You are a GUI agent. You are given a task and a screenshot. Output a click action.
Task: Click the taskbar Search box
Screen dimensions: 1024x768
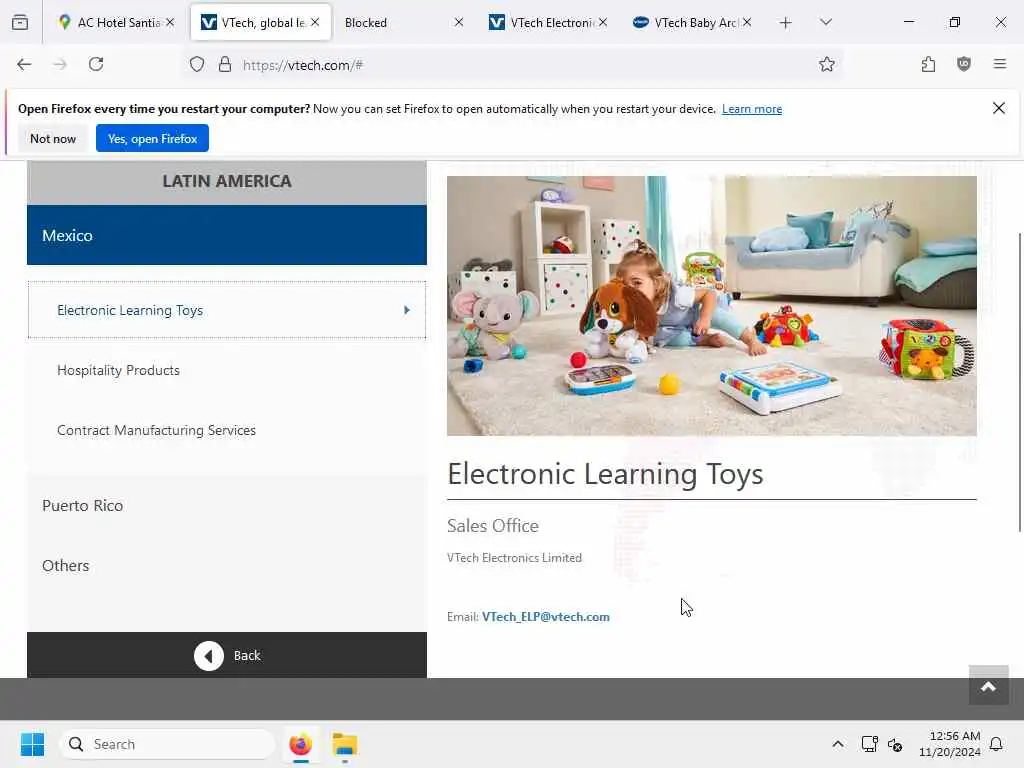[x=167, y=744]
